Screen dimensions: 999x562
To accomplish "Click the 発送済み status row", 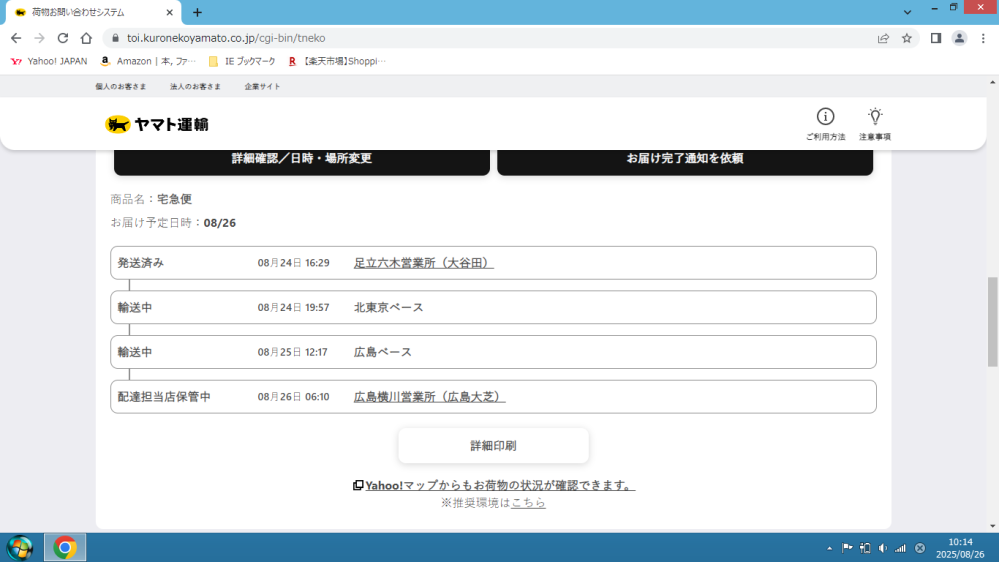I will tap(493, 263).
